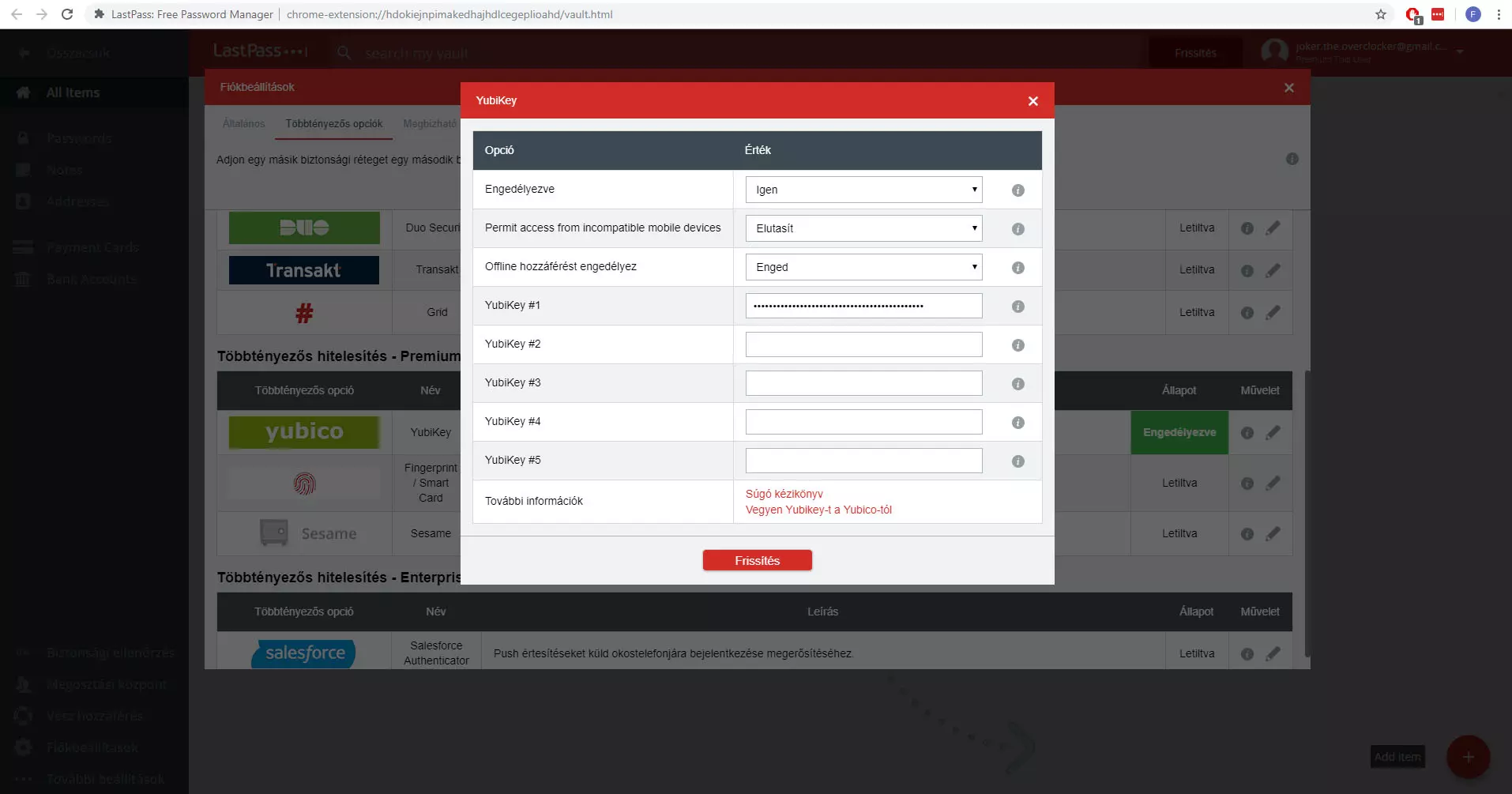Show info for Sesame row
The width and height of the screenshot is (1512, 794).
coord(1247,534)
